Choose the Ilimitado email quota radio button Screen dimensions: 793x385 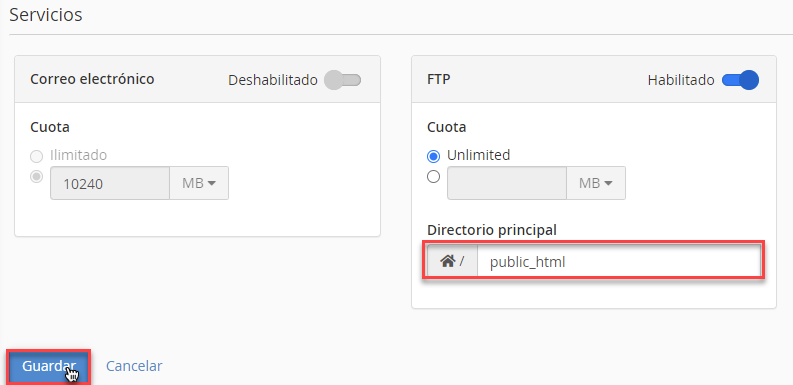pos(36,157)
